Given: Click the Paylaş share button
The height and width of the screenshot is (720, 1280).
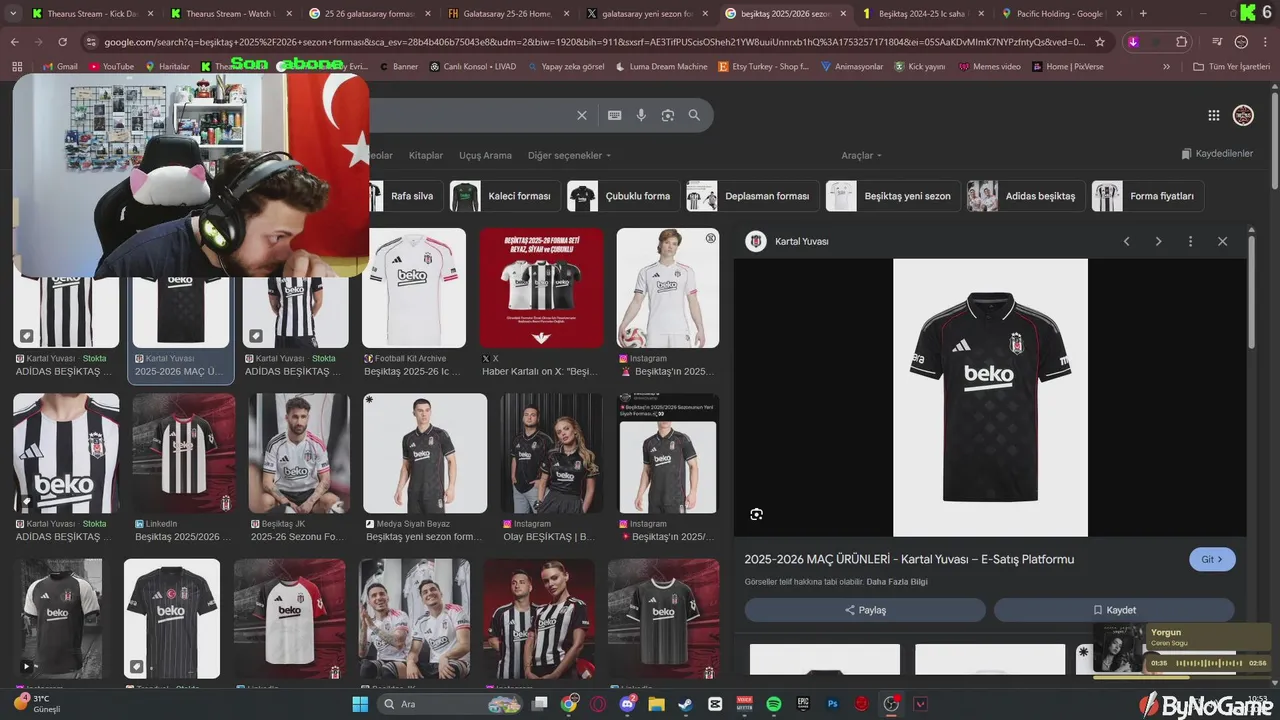Looking at the screenshot, I should coord(865,610).
